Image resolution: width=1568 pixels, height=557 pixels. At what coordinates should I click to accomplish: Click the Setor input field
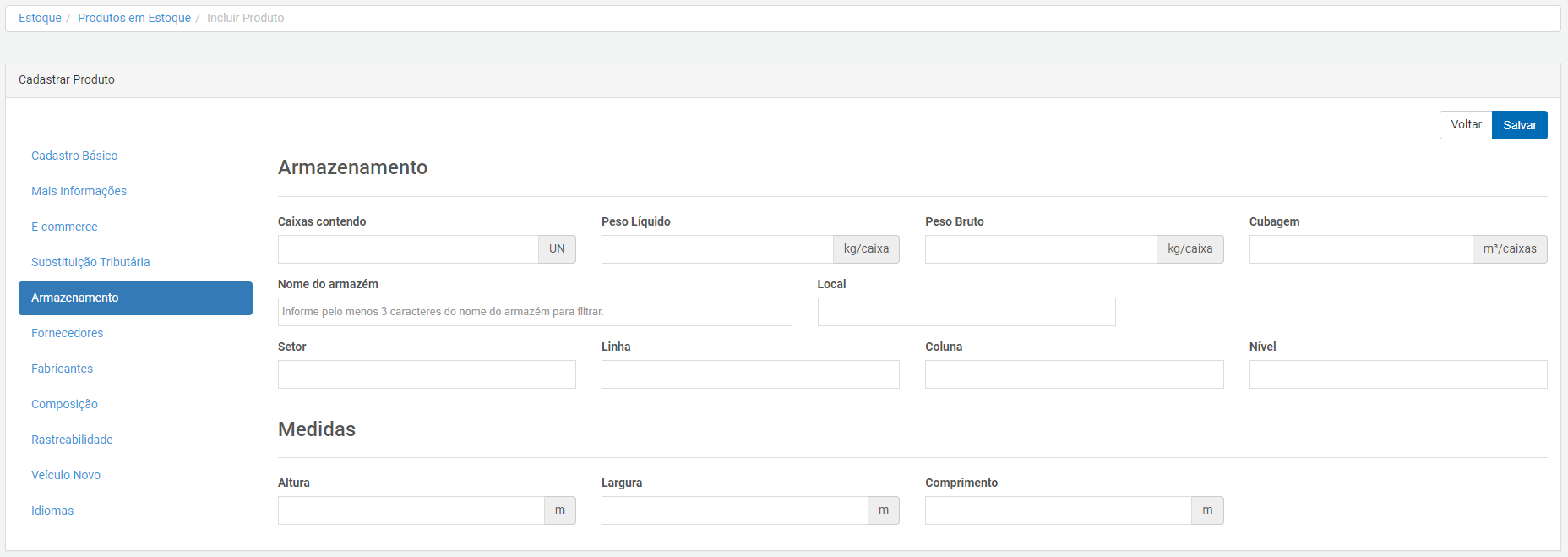[427, 374]
